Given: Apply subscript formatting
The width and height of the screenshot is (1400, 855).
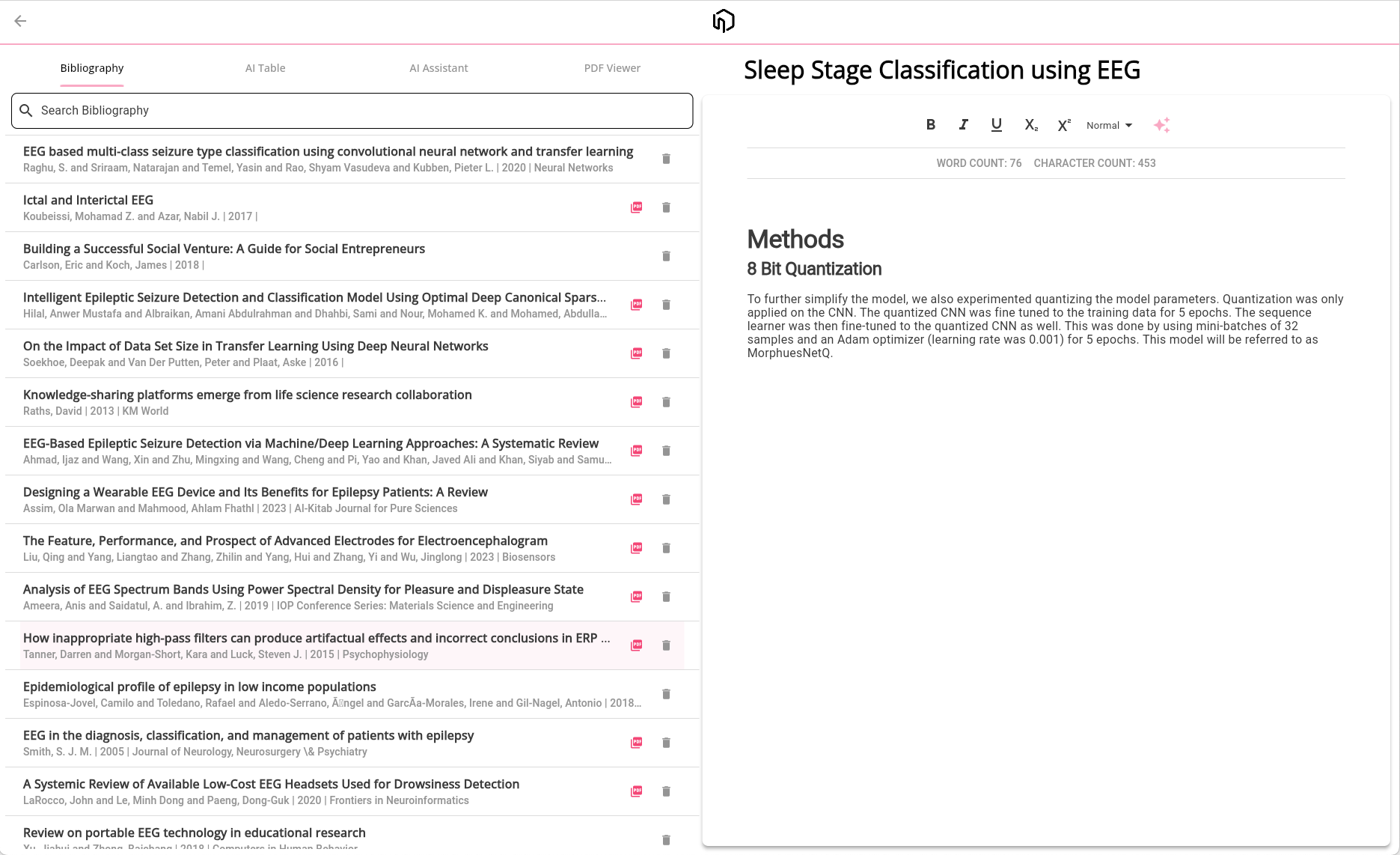Looking at the screenshot, I should 1030,125.
